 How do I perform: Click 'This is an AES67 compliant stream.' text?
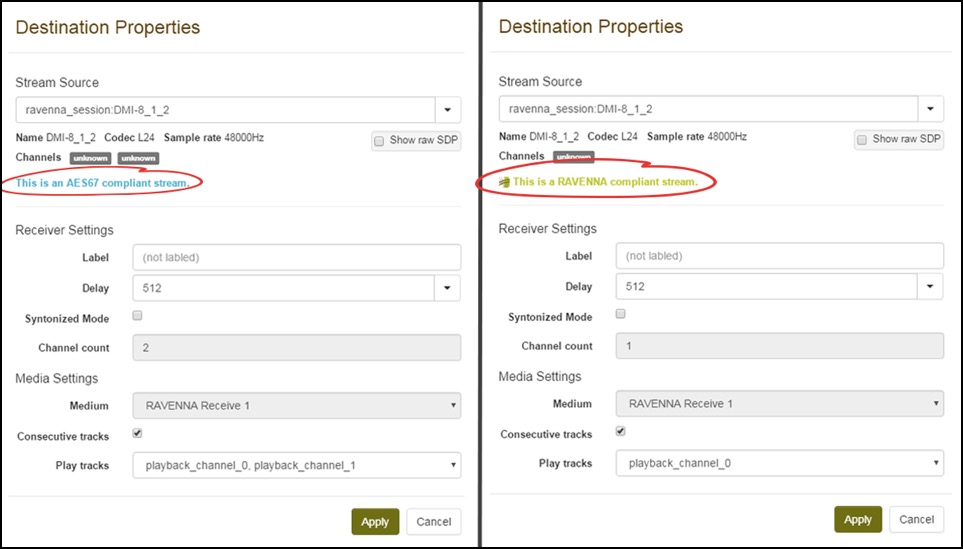pos(103,183)
